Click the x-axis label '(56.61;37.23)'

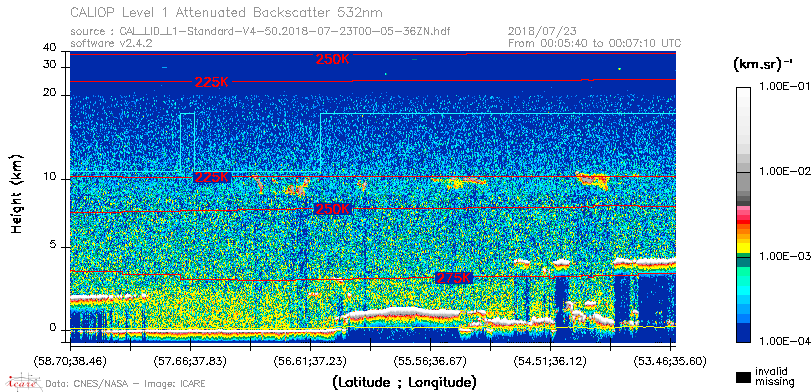[310, 361]
